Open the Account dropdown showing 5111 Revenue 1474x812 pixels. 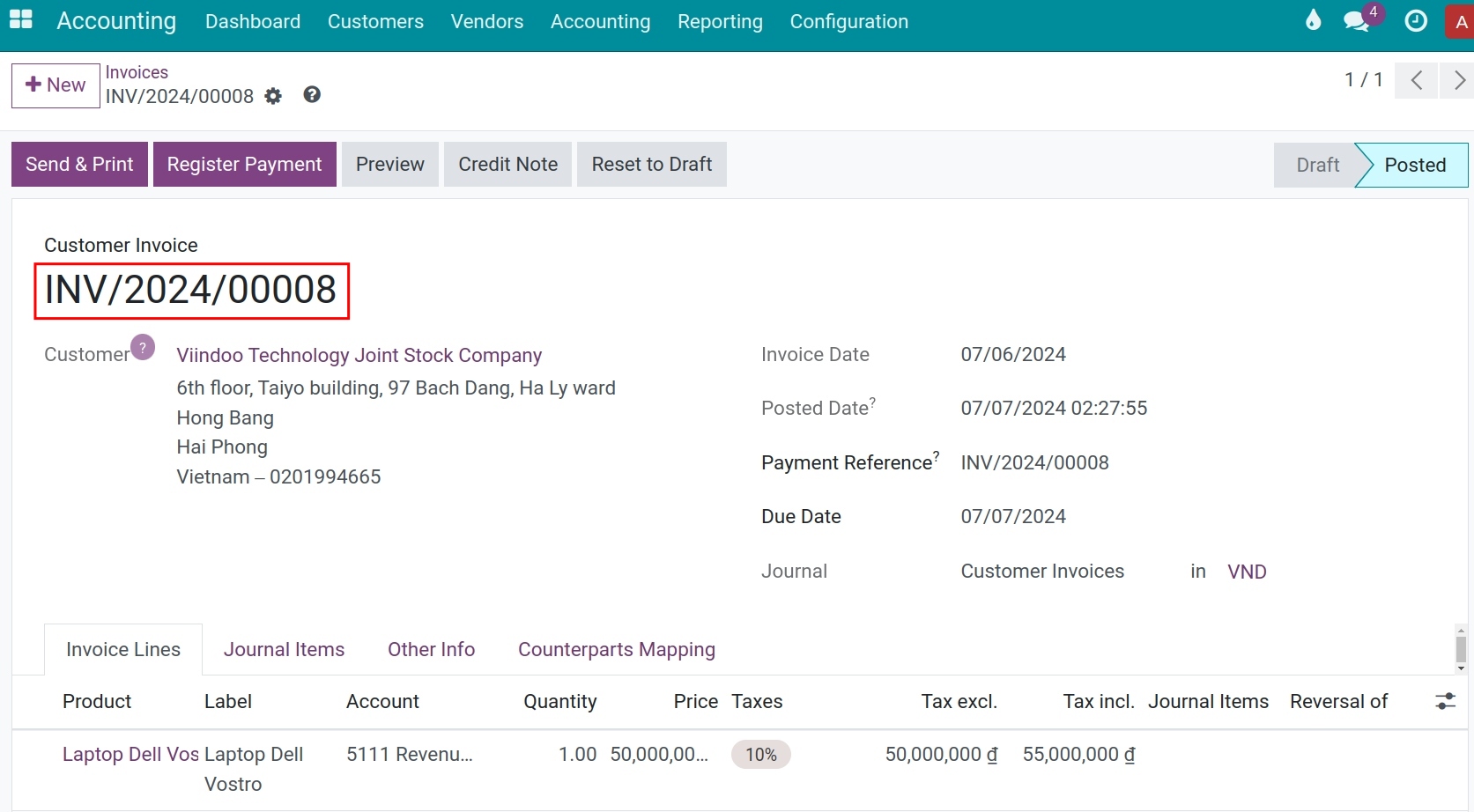pos(410,754)
